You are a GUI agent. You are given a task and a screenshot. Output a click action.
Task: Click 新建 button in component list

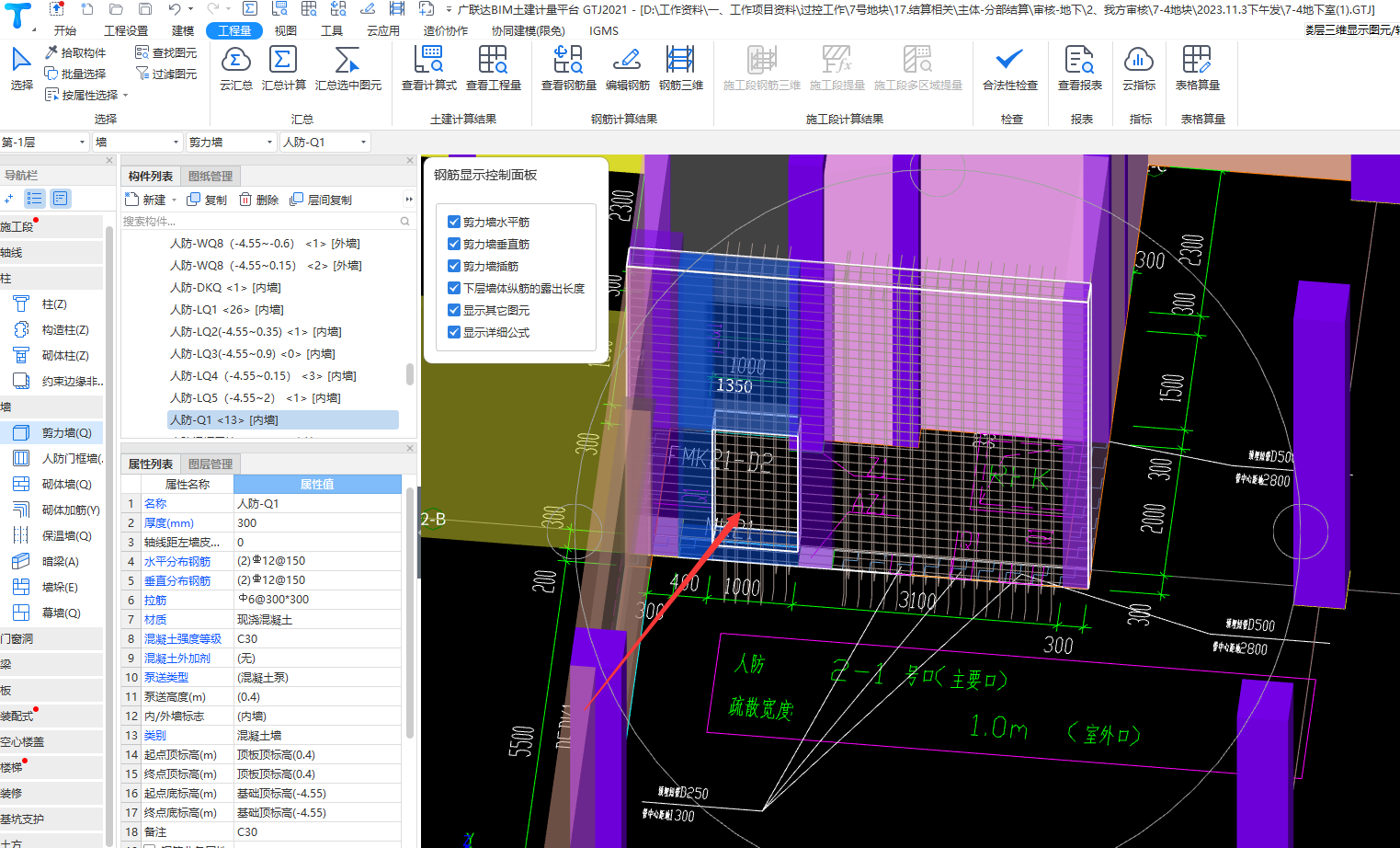pyautogui.click(x=147, y=200)
